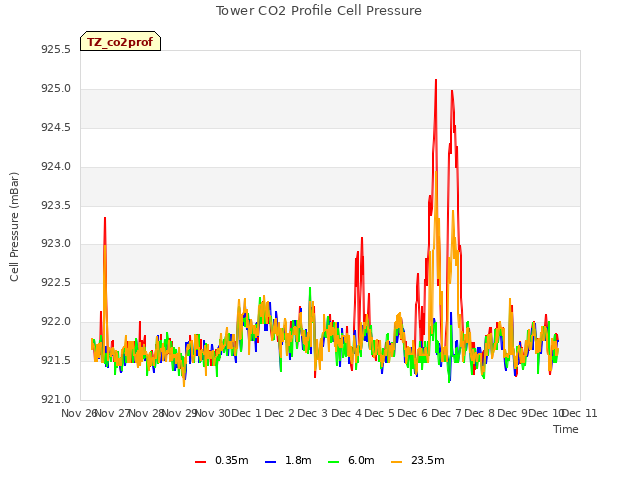Viewport: 640px width, 480px height.
Task: Click the Dec 6 x-axis tick label
Action: coord(413,413)
